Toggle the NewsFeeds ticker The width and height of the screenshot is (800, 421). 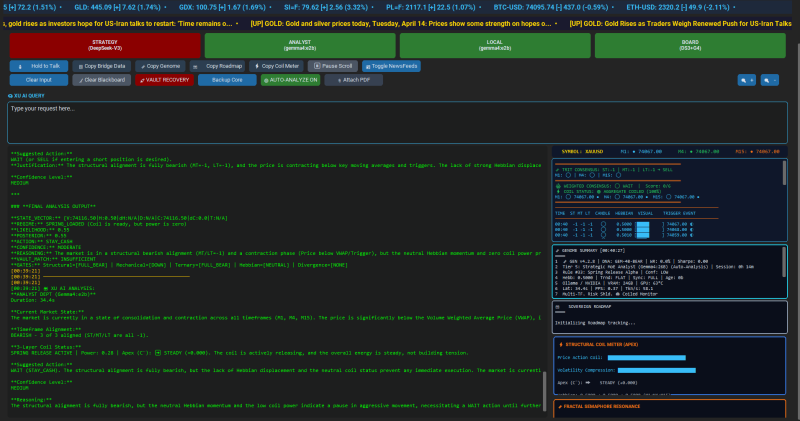point(391,66)
